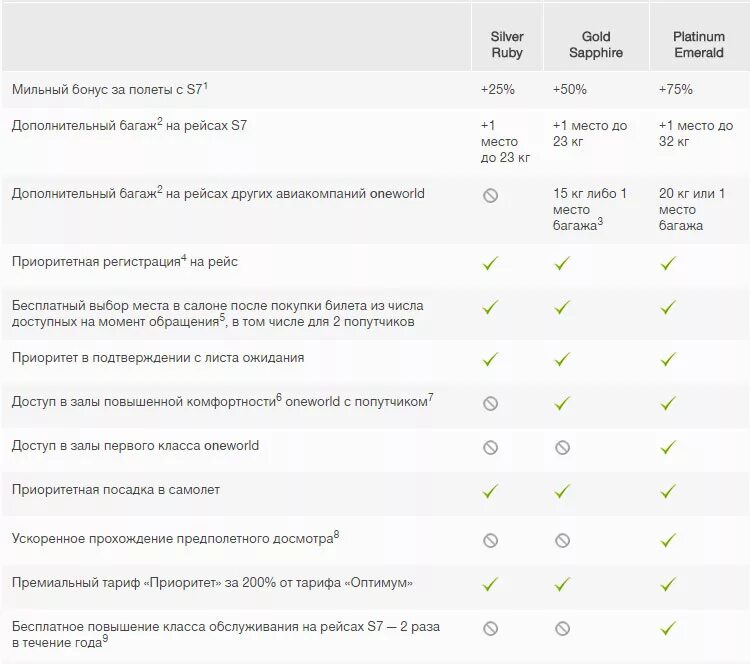
Task: Click footnote 3 in Gold baggage cell
Action: 599,222
